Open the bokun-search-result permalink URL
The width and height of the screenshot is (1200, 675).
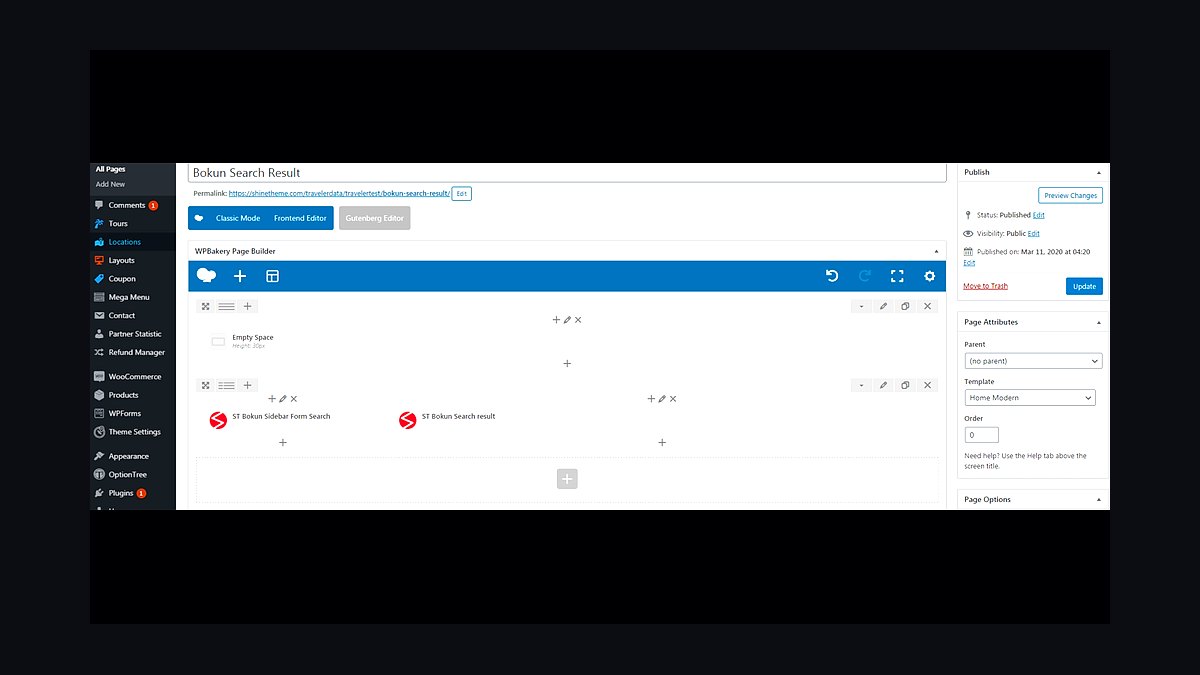(339, 193)
